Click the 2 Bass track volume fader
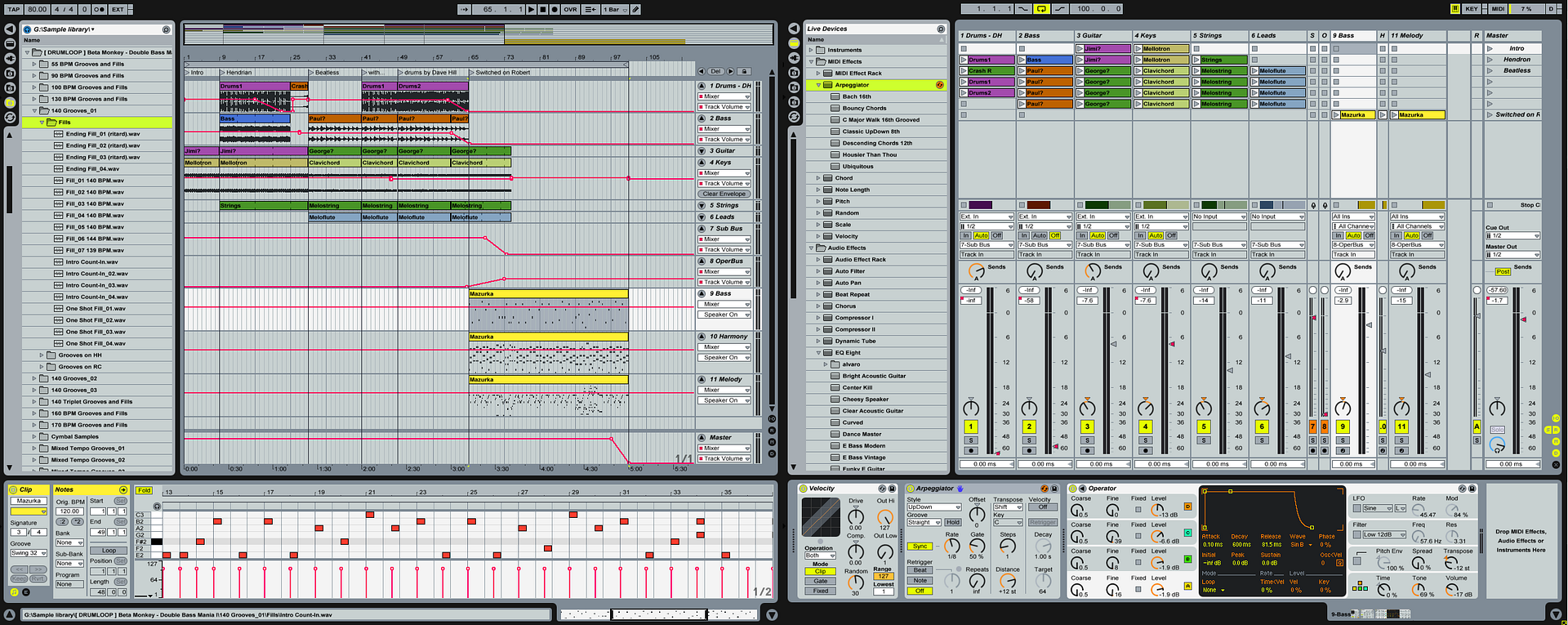Image resolution: width=1568 pixels, height=625 pixels. click(x=1058, y=448)
